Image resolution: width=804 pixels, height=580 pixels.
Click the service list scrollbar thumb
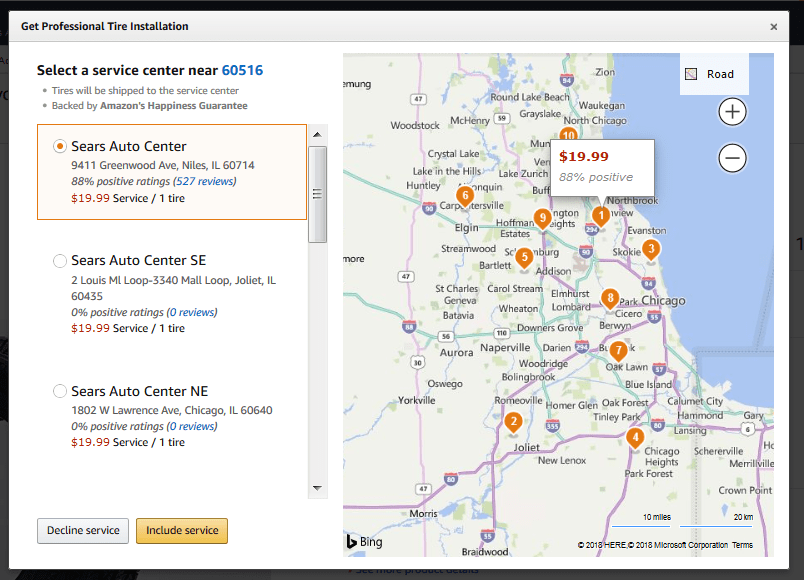[x=317, y=194]
